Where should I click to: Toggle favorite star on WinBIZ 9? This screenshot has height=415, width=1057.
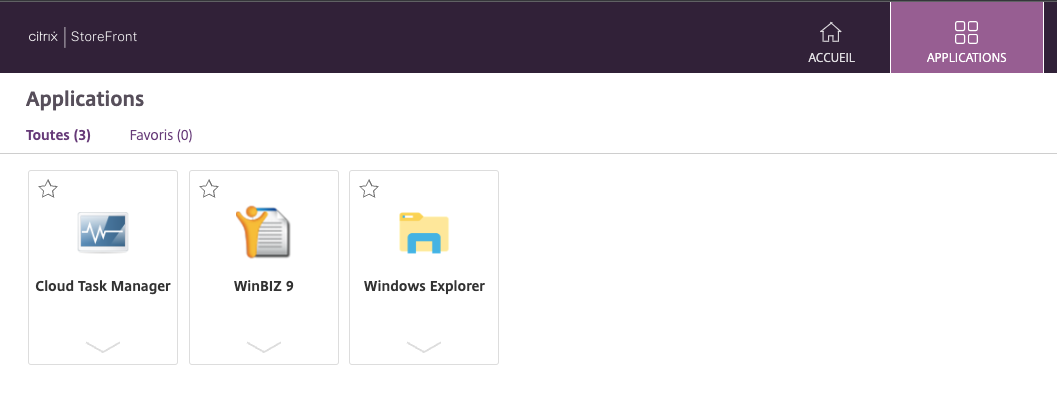(x=209, y=189)
